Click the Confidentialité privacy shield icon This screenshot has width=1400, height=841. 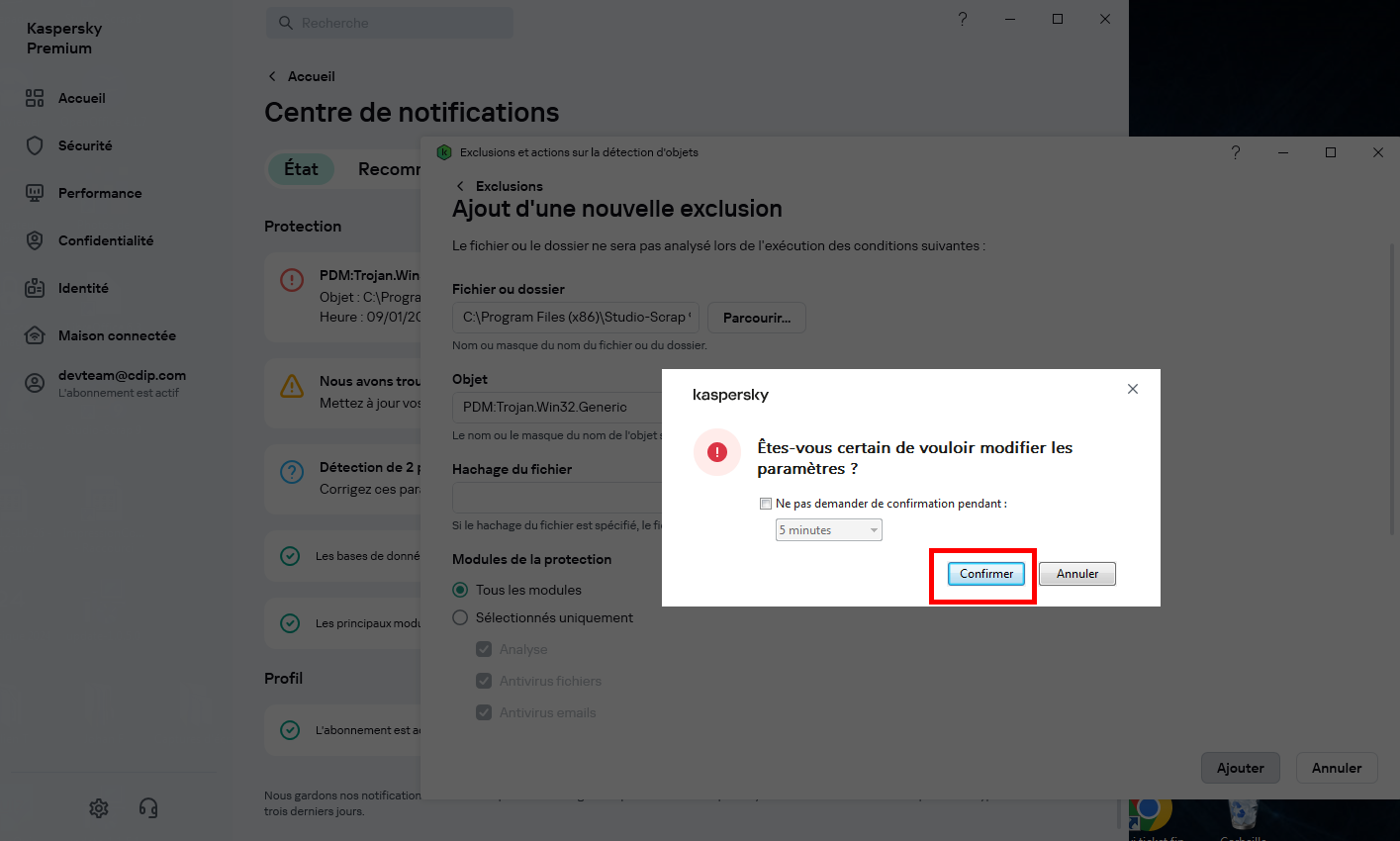pyautogui.click(x=35, y=240)
